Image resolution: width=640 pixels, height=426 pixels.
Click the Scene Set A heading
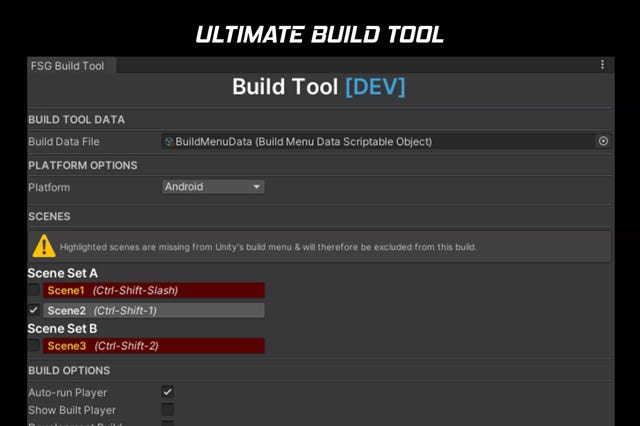[62, 273]
